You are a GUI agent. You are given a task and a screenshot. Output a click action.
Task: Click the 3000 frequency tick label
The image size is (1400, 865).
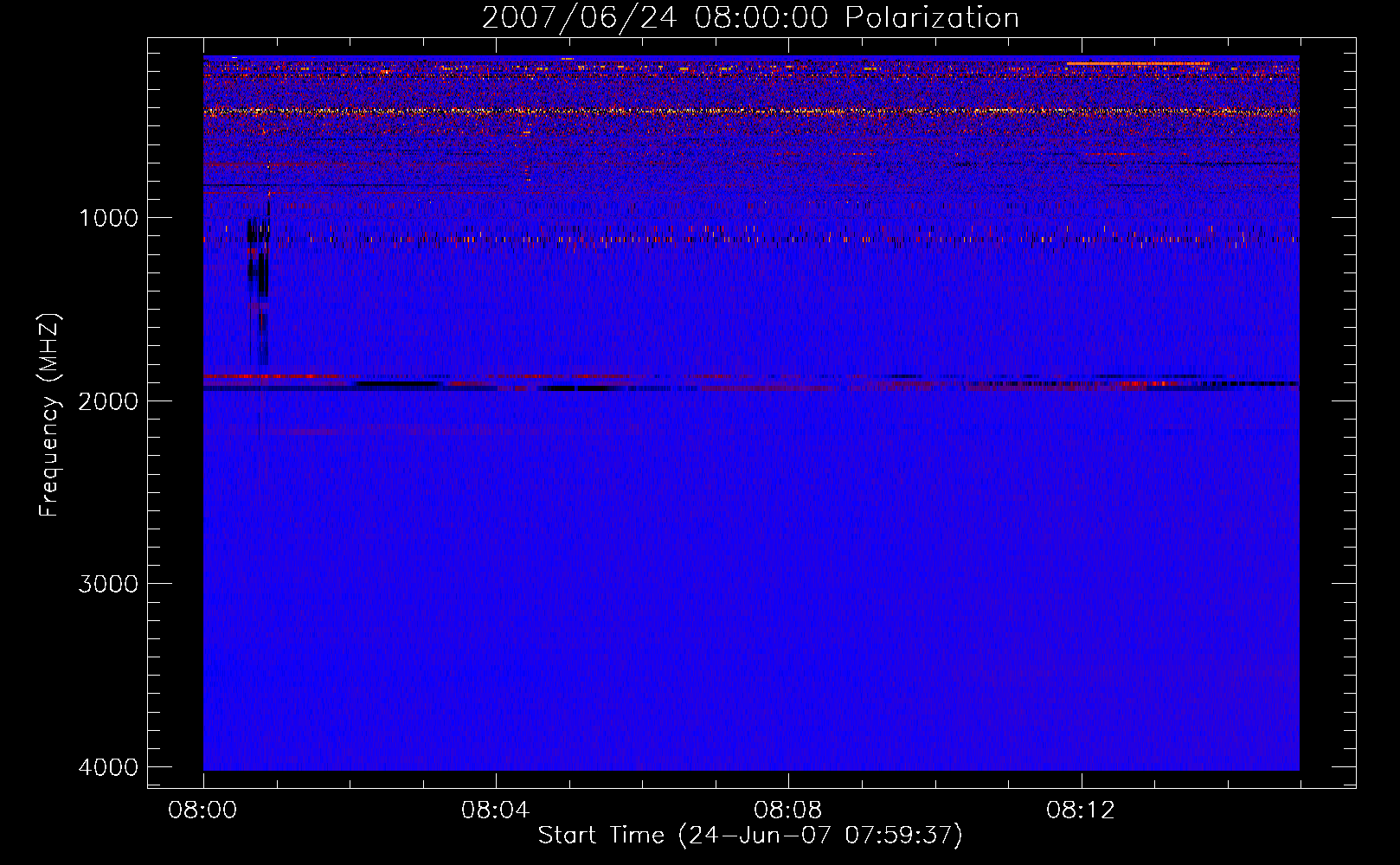(108, 584)
